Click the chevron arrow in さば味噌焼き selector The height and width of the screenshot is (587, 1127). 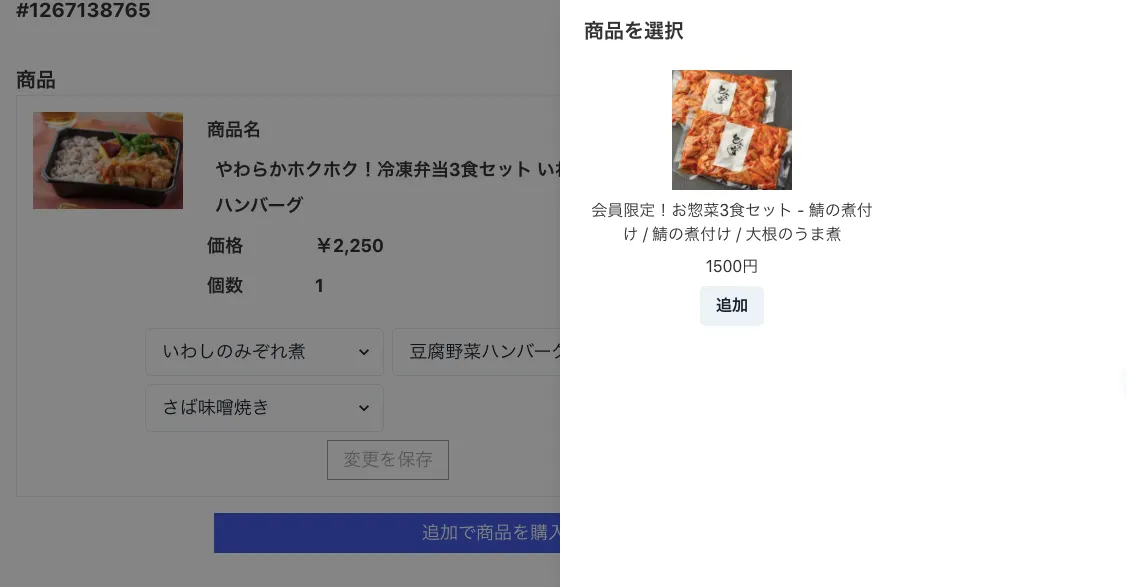(364, 408)
